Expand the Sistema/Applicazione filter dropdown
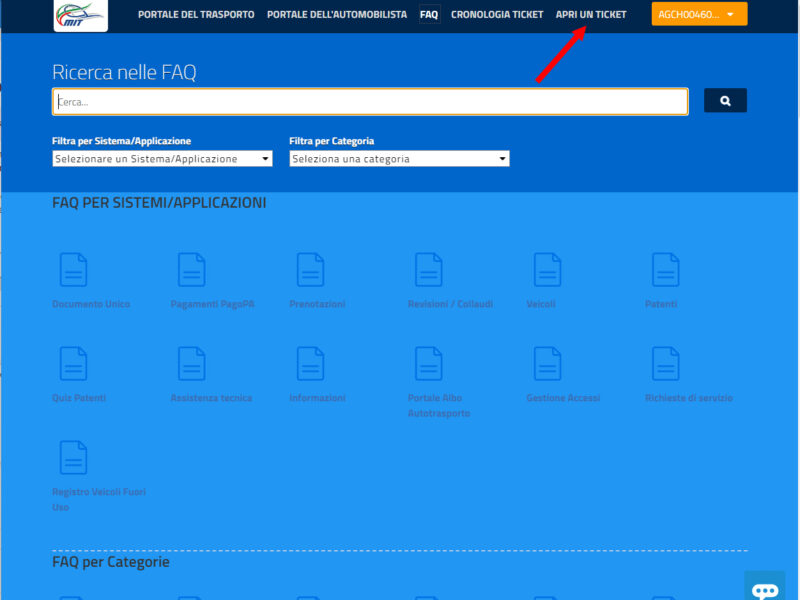The image size is (800, 600). (162, 159)
